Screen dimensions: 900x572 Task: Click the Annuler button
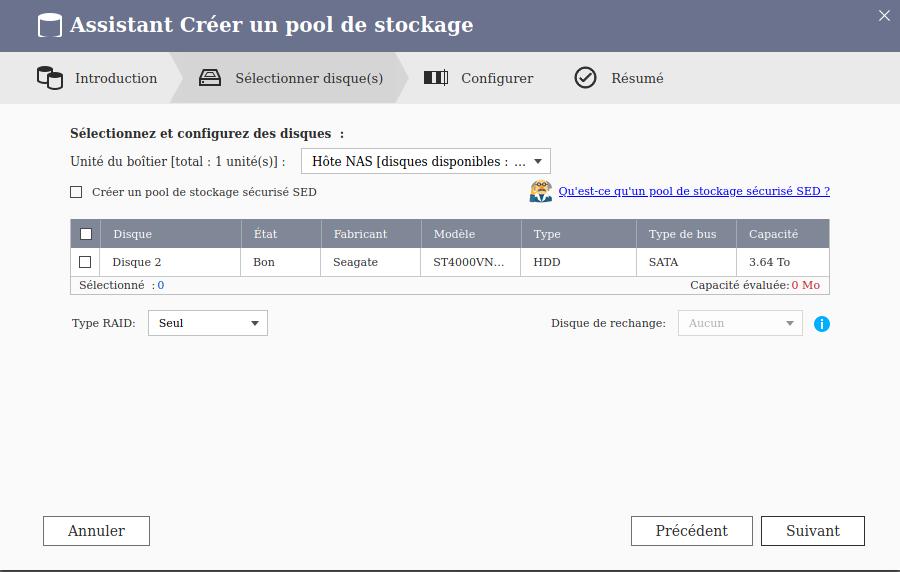click(x=96, y=531)
